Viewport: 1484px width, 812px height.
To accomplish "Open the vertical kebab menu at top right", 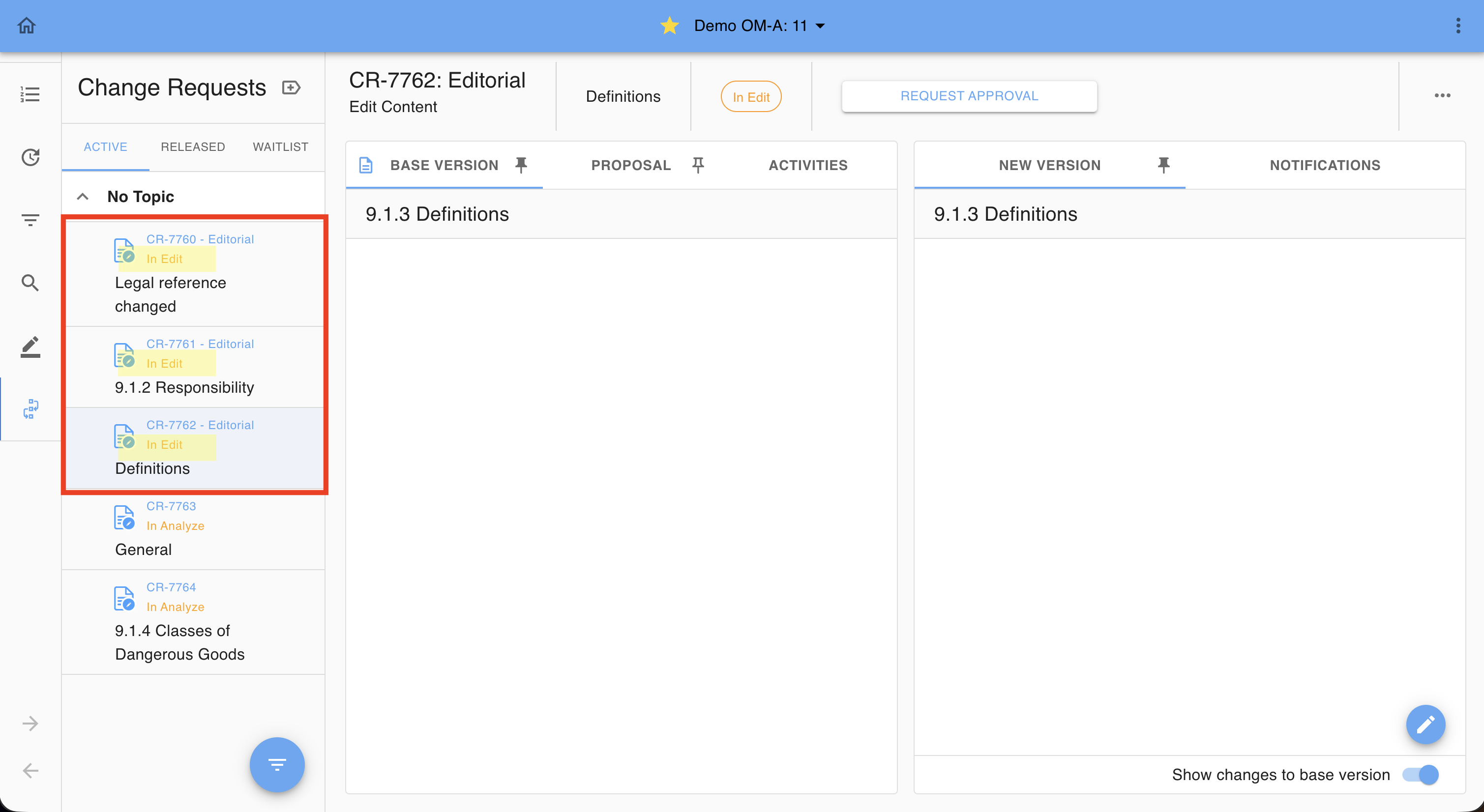I will [x=1458, y=26].
